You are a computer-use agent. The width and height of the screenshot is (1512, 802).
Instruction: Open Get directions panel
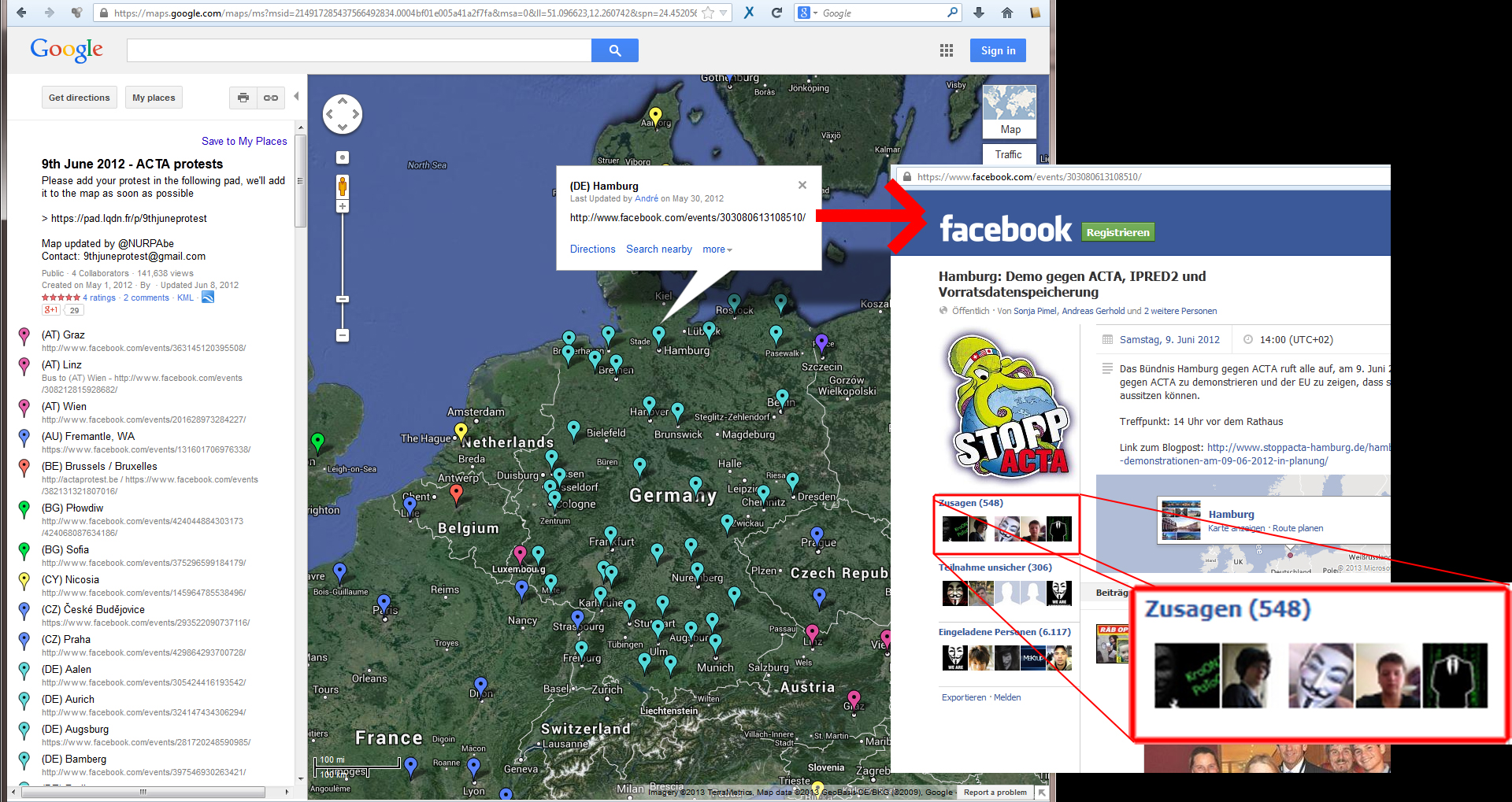pos(80,98)
